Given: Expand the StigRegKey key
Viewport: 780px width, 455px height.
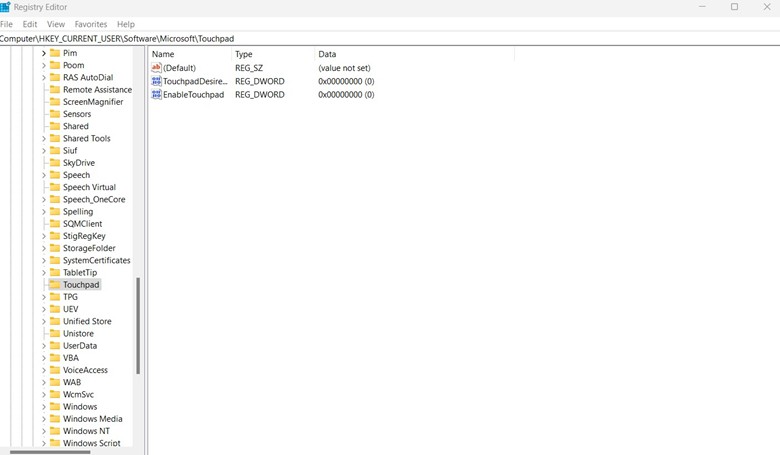Looking at the screenshot, I should click(x=44, y=236).
